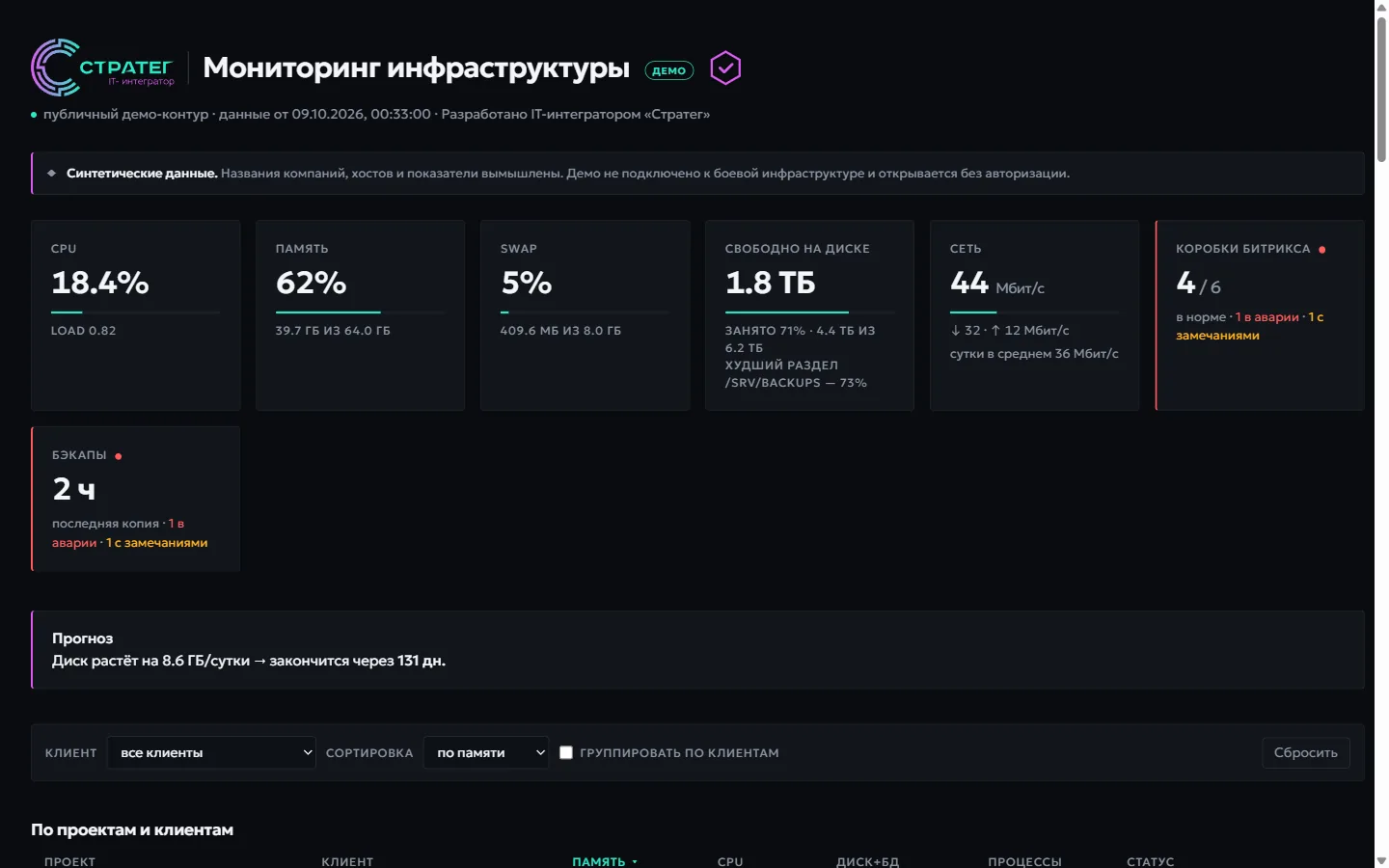Click diamond icon in synthetic data notice

[x=51, y=174]
